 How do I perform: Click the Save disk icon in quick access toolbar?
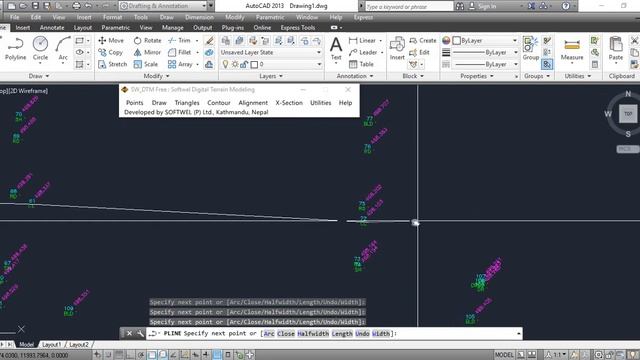pyautogui.click(x=35, y=6)
